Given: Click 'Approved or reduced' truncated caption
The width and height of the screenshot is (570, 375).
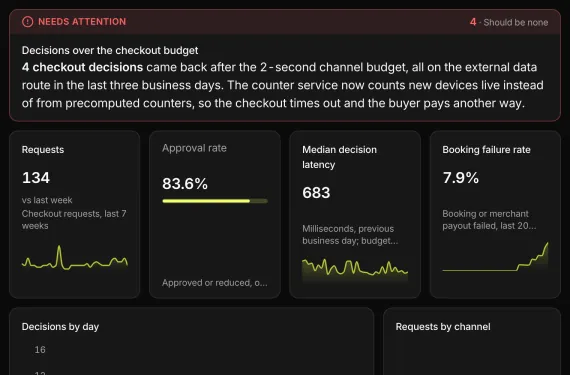Looking at the screenshot, I should click(x=215, y=283).
